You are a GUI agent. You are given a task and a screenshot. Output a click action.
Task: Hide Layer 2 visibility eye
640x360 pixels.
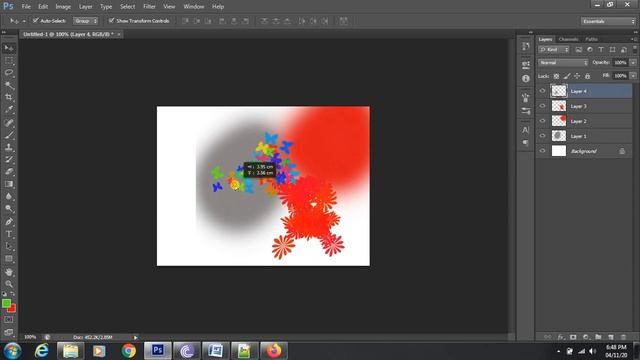pyautogui.click(x=542, y=121)
